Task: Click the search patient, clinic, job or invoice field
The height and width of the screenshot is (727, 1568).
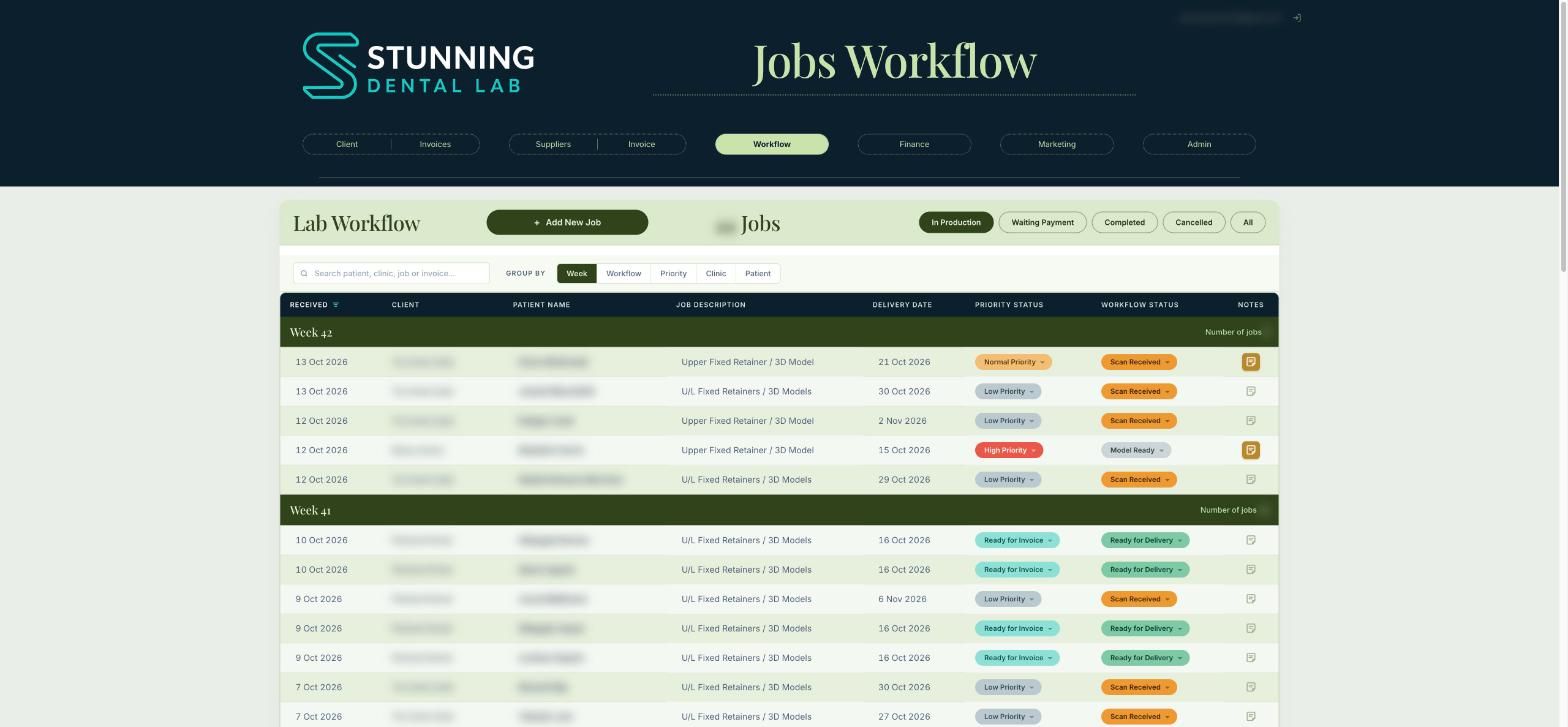Action: [391, 273]
